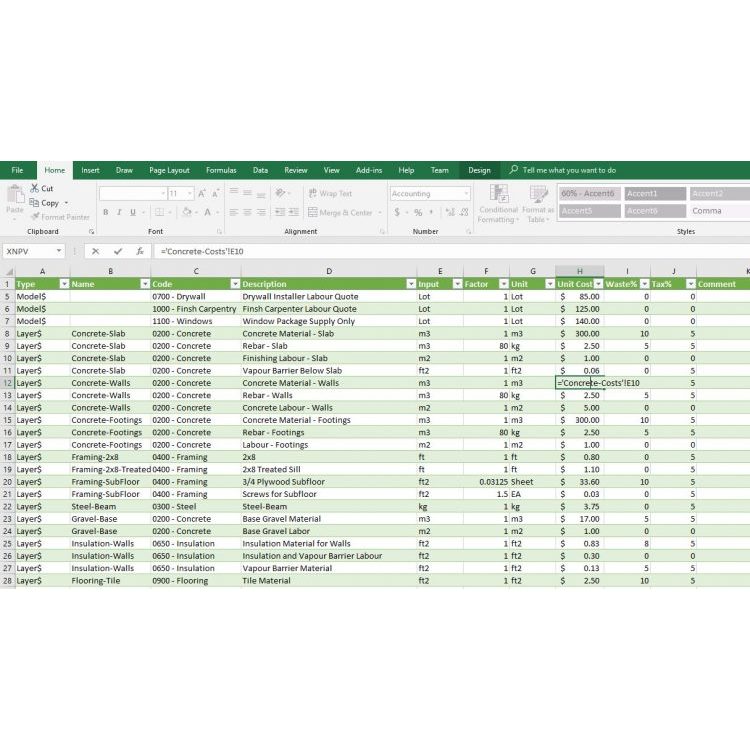Image resolution: width=750 pixels, height=750 pixels.
Task: Click the Decrease Indent icon
Action: pos(280,212)
